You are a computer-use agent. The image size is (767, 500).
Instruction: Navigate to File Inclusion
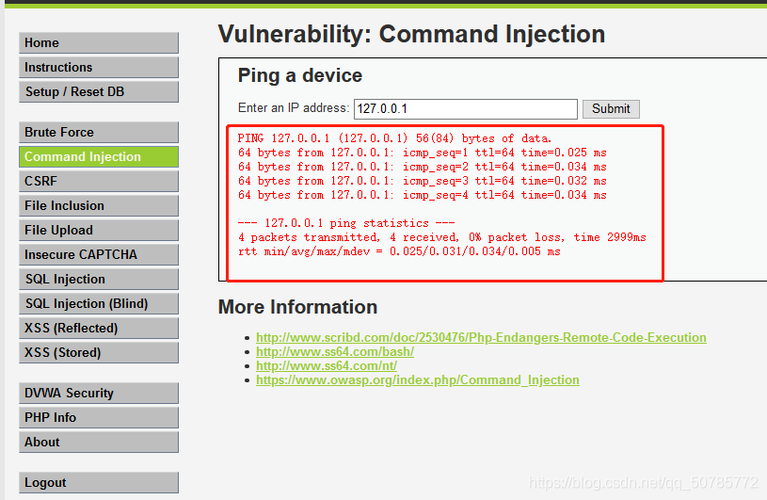coord(99,206)
